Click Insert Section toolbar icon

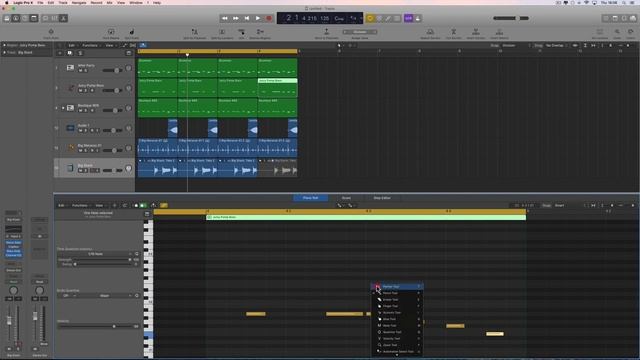coord(476,32)
